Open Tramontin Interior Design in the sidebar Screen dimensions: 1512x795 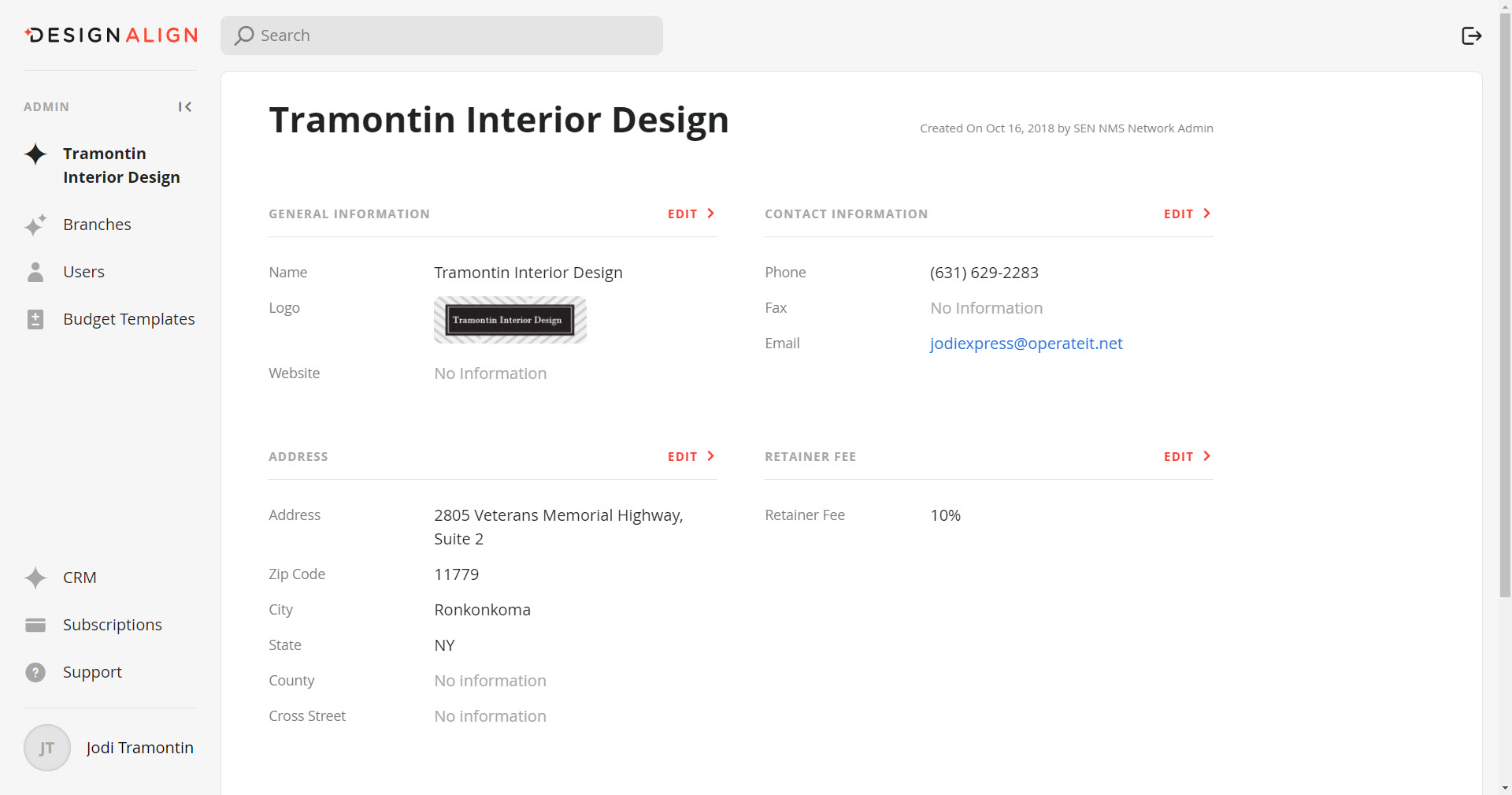(x=121, y=165)
